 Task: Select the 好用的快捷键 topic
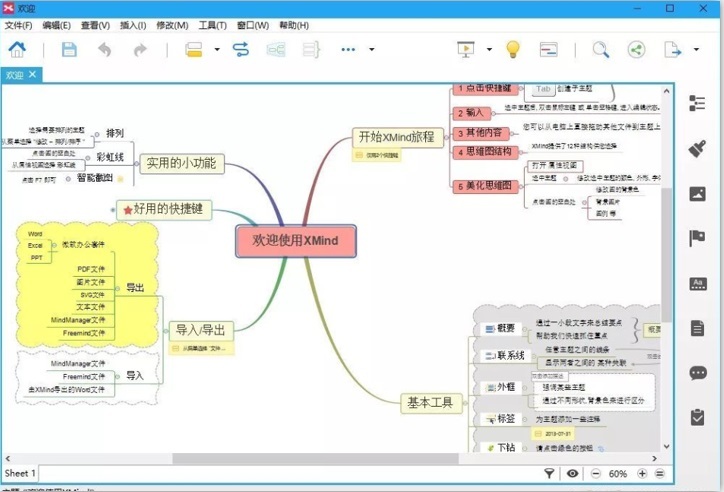[x=164, y=210]
